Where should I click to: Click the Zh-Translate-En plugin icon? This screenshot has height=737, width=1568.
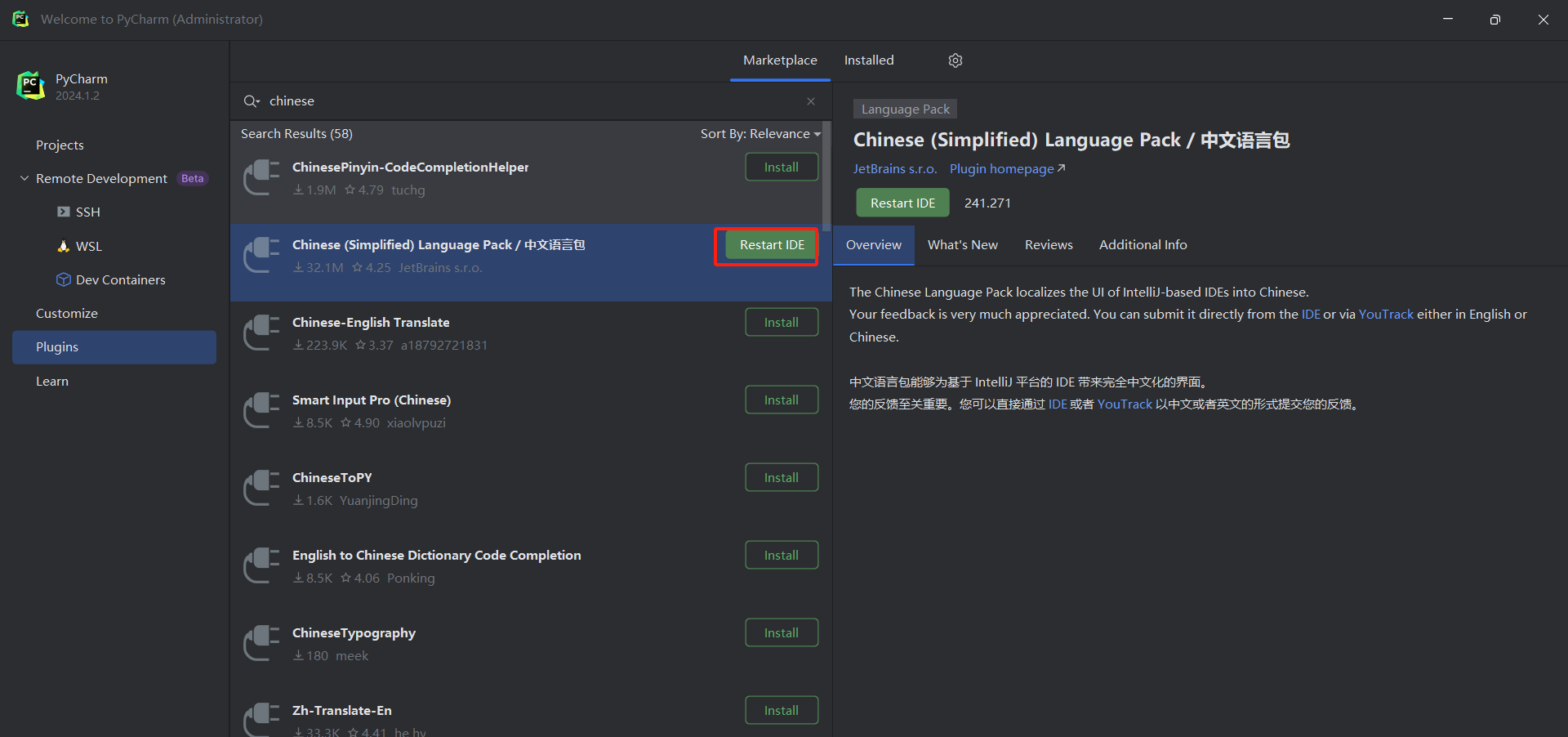tap(262, 719)
